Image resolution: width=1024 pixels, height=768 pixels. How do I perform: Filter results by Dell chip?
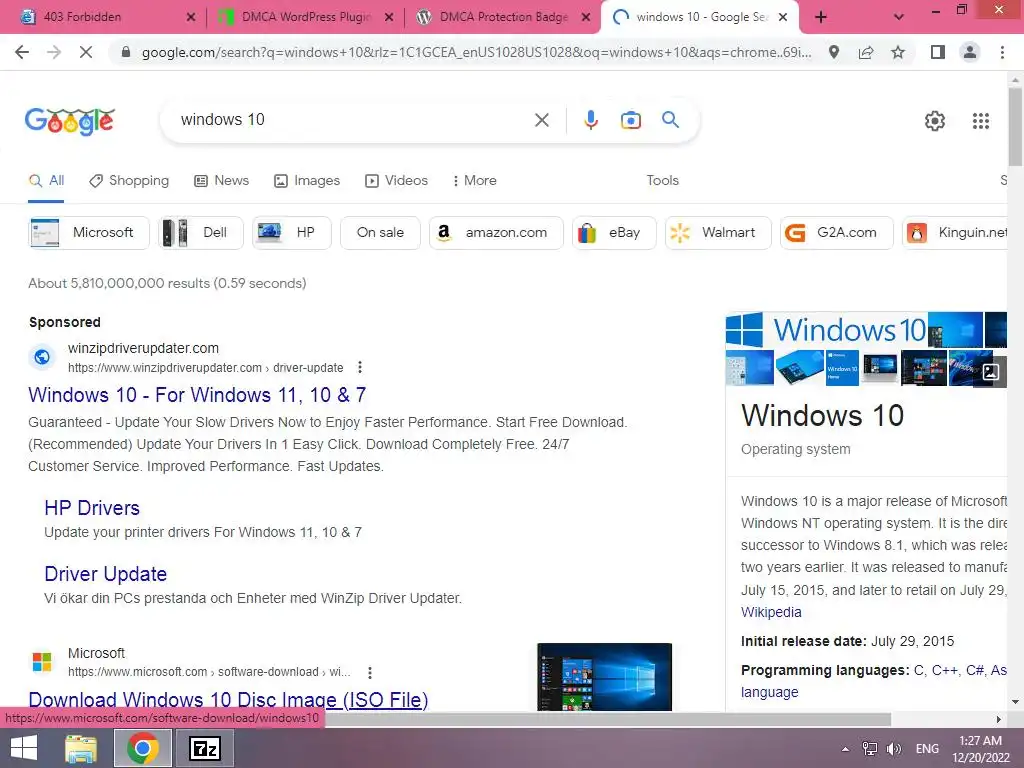[200, 232]
